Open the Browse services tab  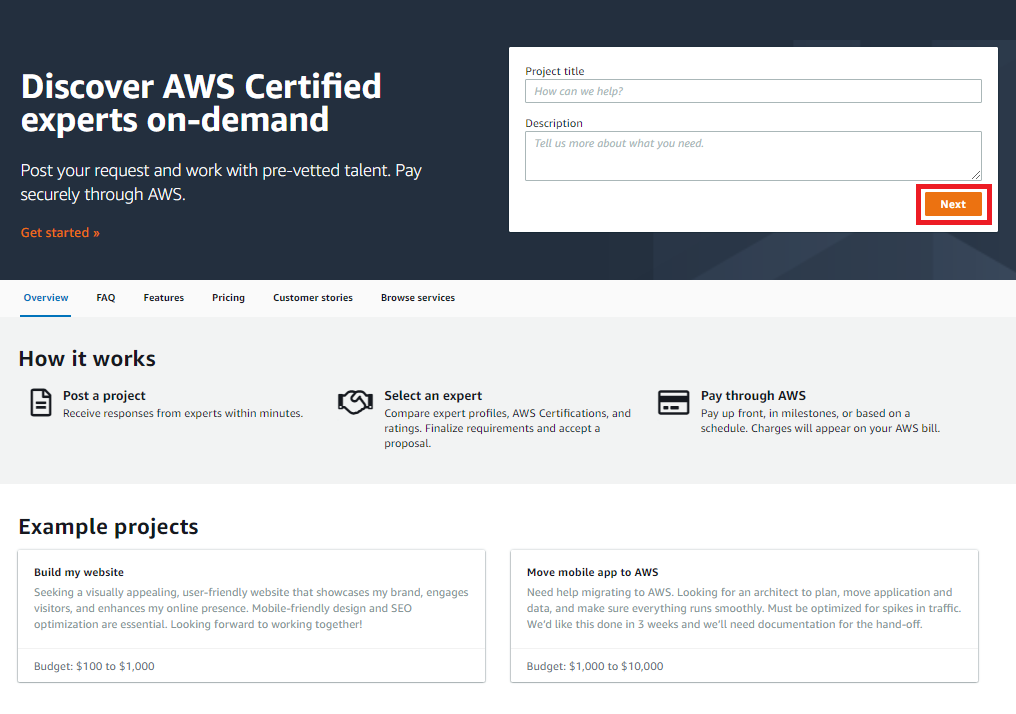[418, 297]
